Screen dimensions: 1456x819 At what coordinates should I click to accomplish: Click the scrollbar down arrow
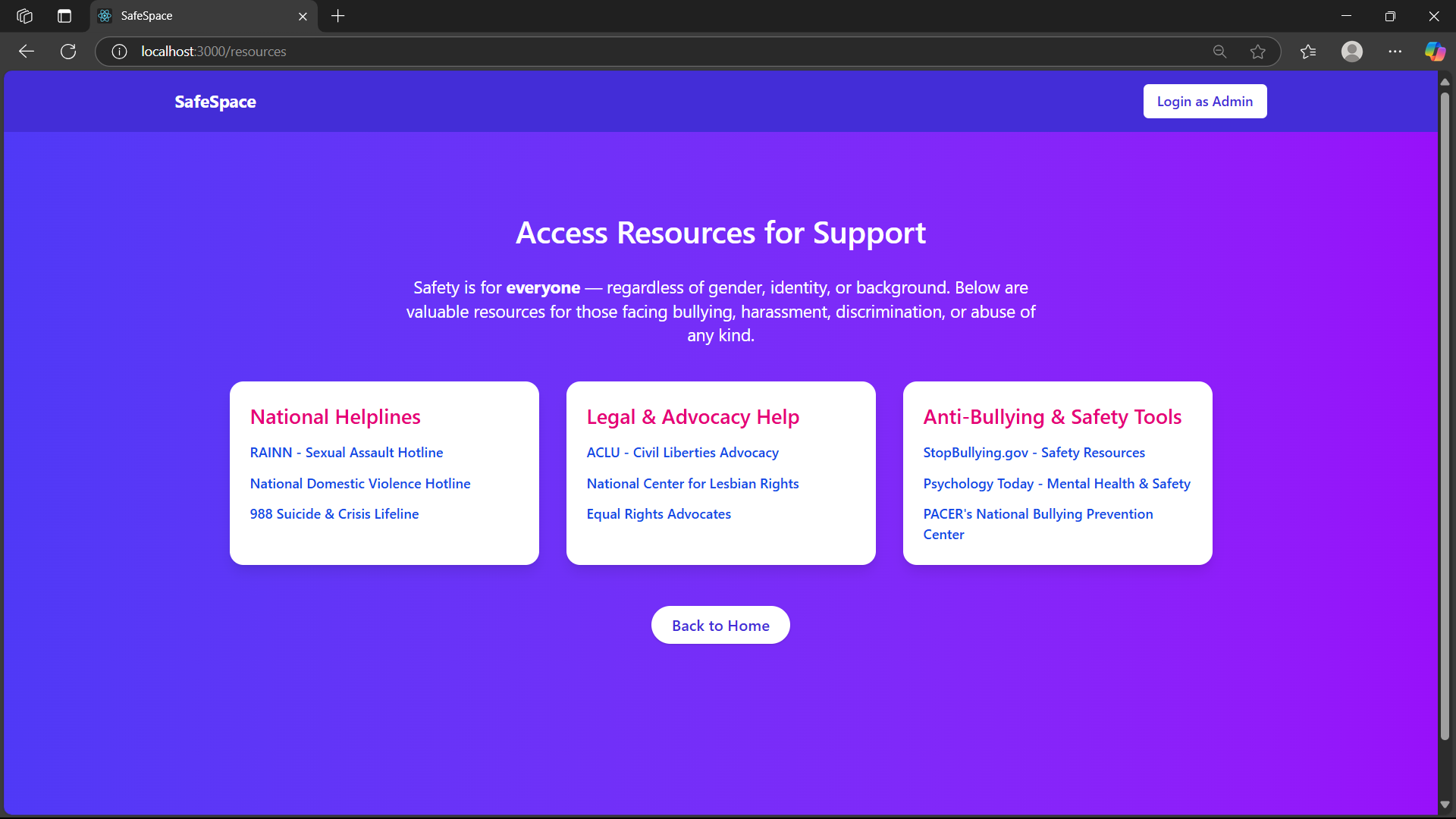coord(1445,805)
